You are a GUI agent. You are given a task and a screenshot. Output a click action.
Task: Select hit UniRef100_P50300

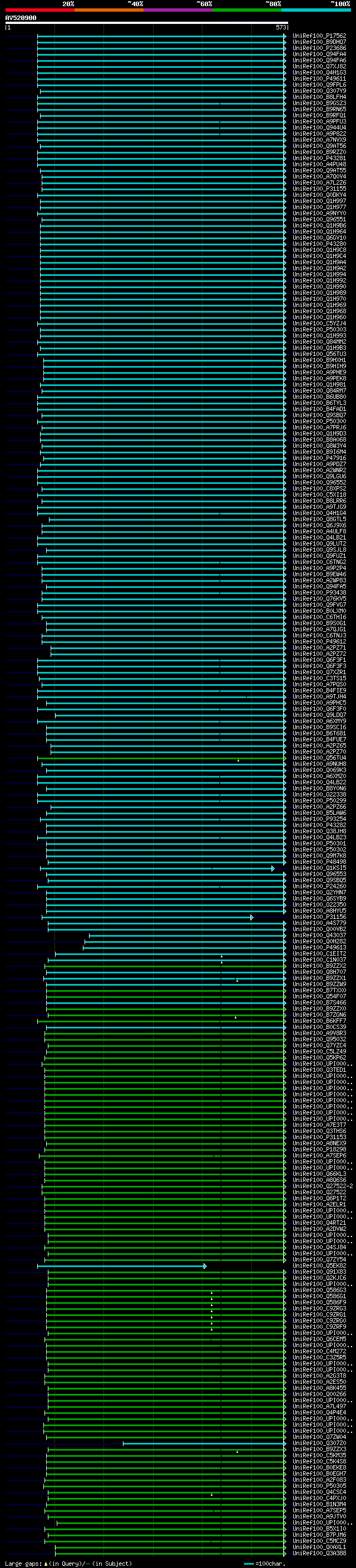319,421
